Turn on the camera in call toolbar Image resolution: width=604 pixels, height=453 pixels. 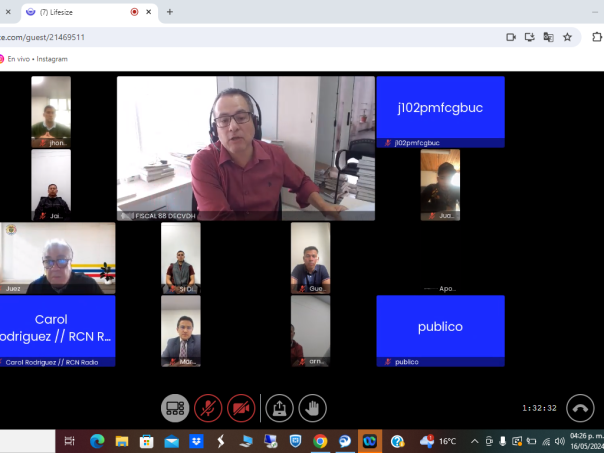click(x=240, y=407)
